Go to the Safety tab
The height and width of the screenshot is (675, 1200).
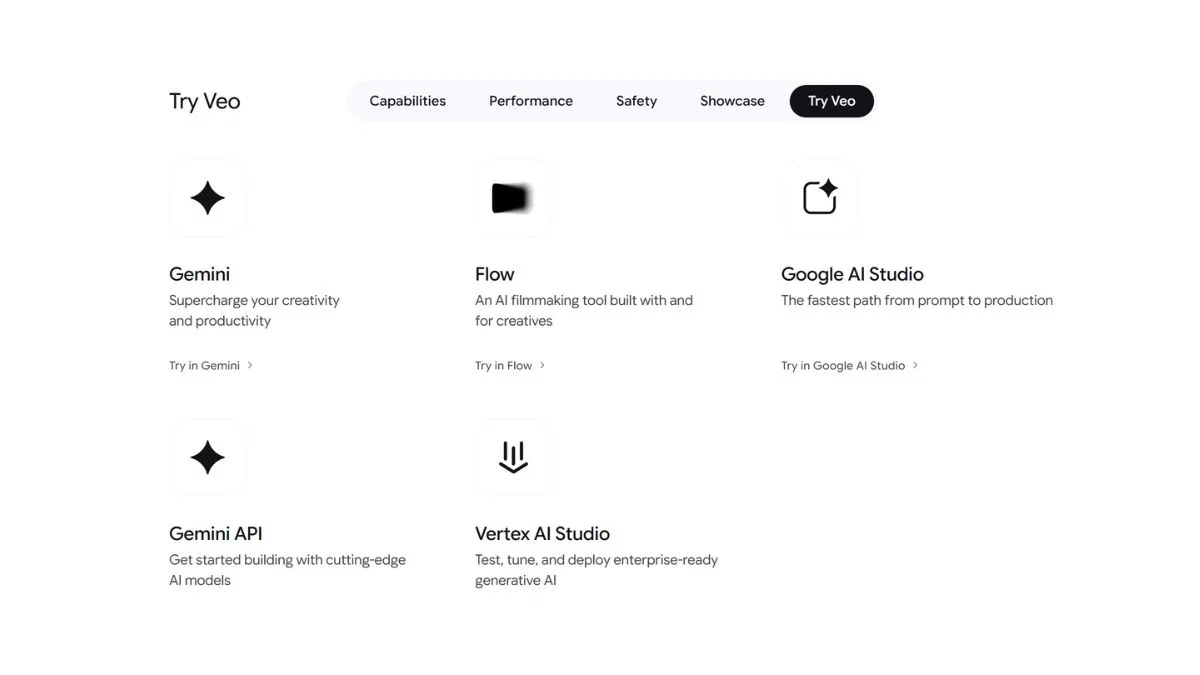pyautogui.click(x=636, y=101)
